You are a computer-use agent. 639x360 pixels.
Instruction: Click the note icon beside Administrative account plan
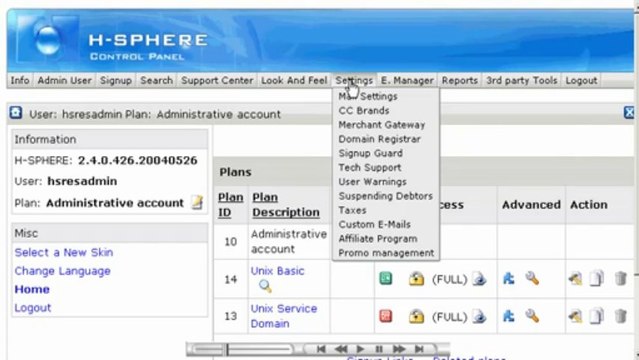pyautogui.click(x=197, y=202)
